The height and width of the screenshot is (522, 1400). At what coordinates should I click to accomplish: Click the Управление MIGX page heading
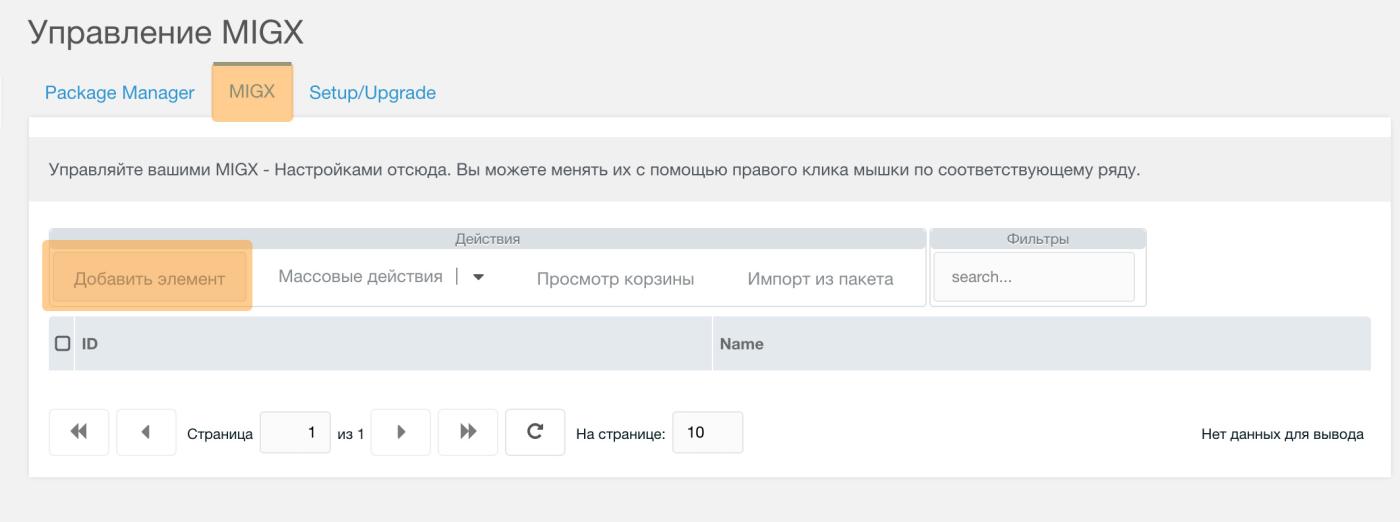[x=166, y=33]
